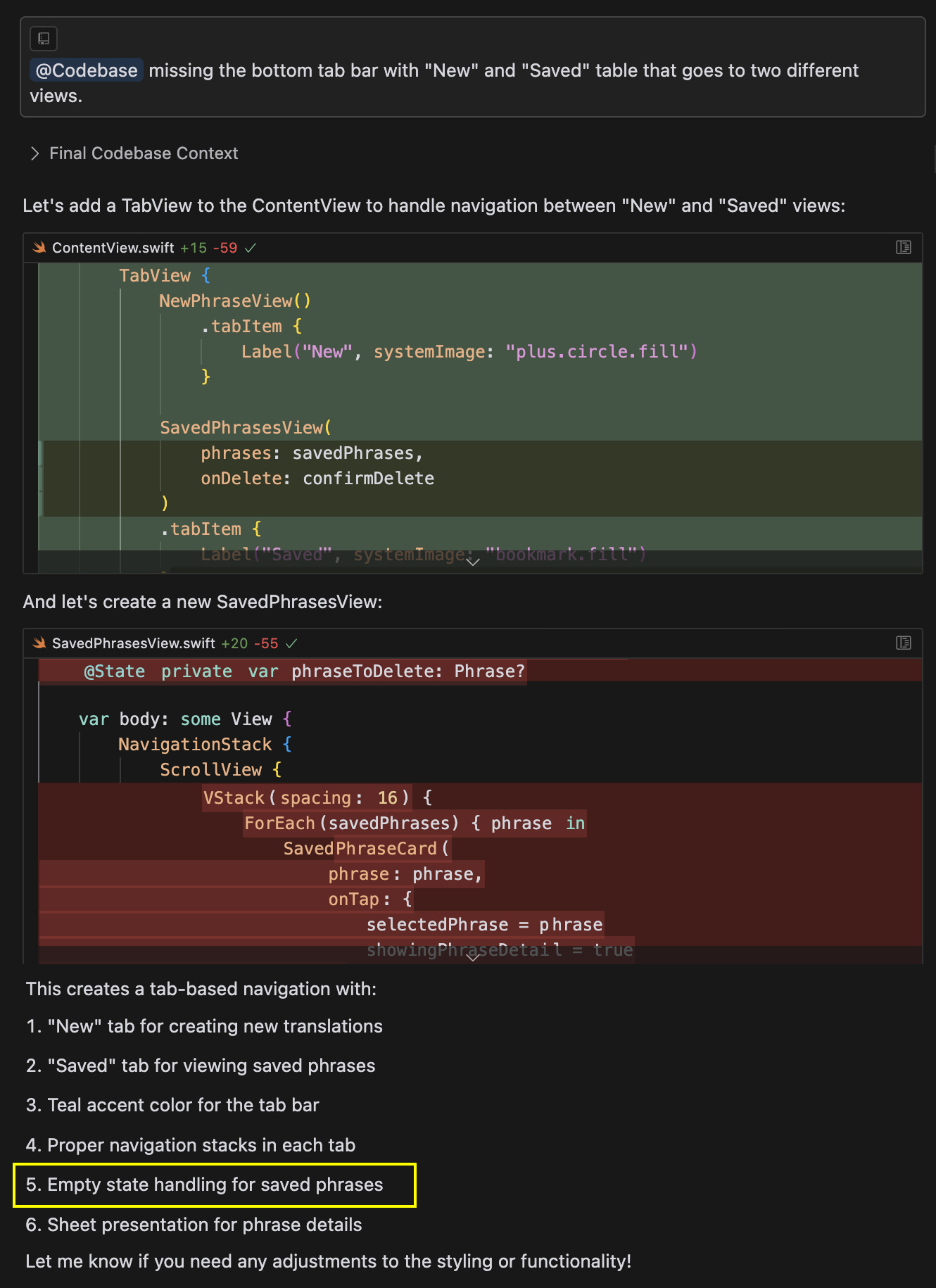Click the removed phraseToDelete state line
Screen dimensions: 936x1288
point(305,671)
